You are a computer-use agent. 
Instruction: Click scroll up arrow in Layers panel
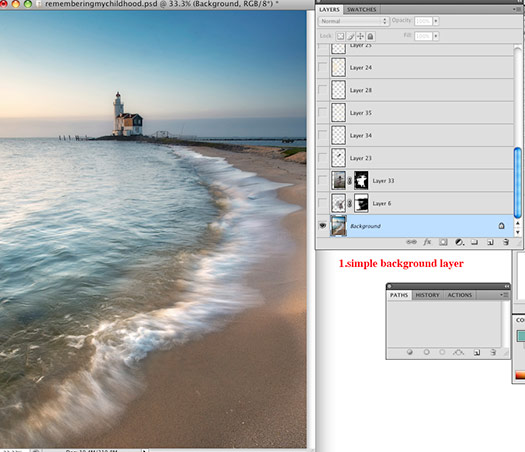point(518,223)
